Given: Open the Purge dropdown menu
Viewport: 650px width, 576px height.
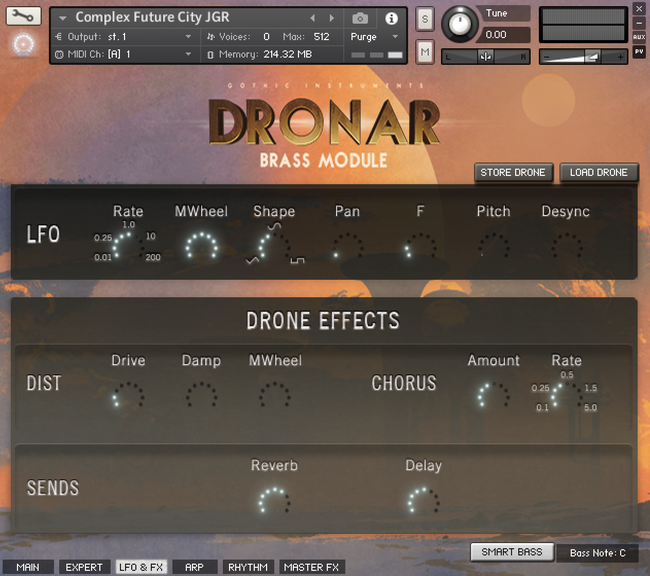Looking at the screenshot, I should click(x=374, y=37).
